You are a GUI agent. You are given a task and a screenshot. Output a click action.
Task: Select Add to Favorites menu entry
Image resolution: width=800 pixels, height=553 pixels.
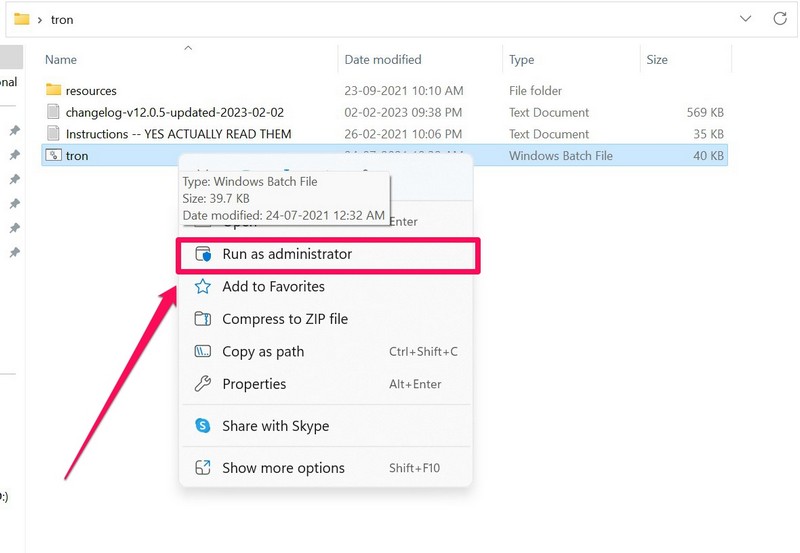click(x=273, y=287)
